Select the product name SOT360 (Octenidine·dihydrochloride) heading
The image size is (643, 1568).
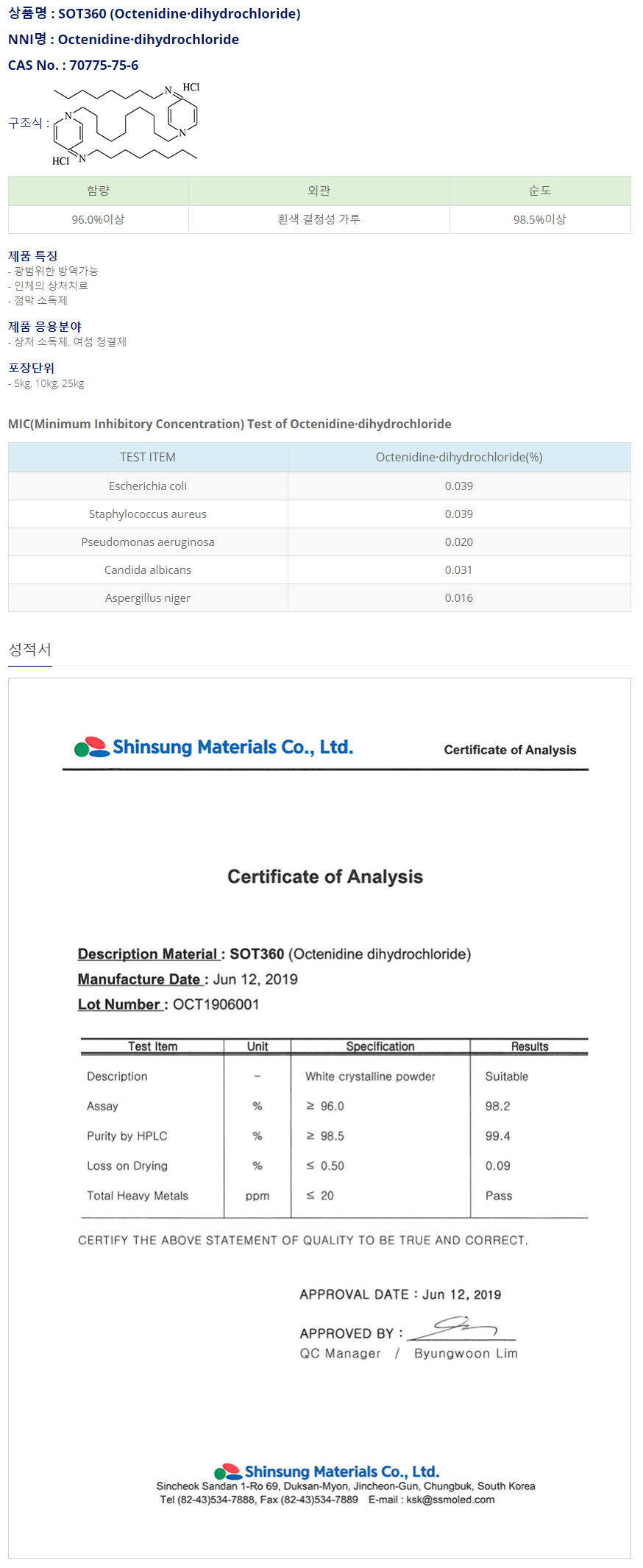click(154, 14)
